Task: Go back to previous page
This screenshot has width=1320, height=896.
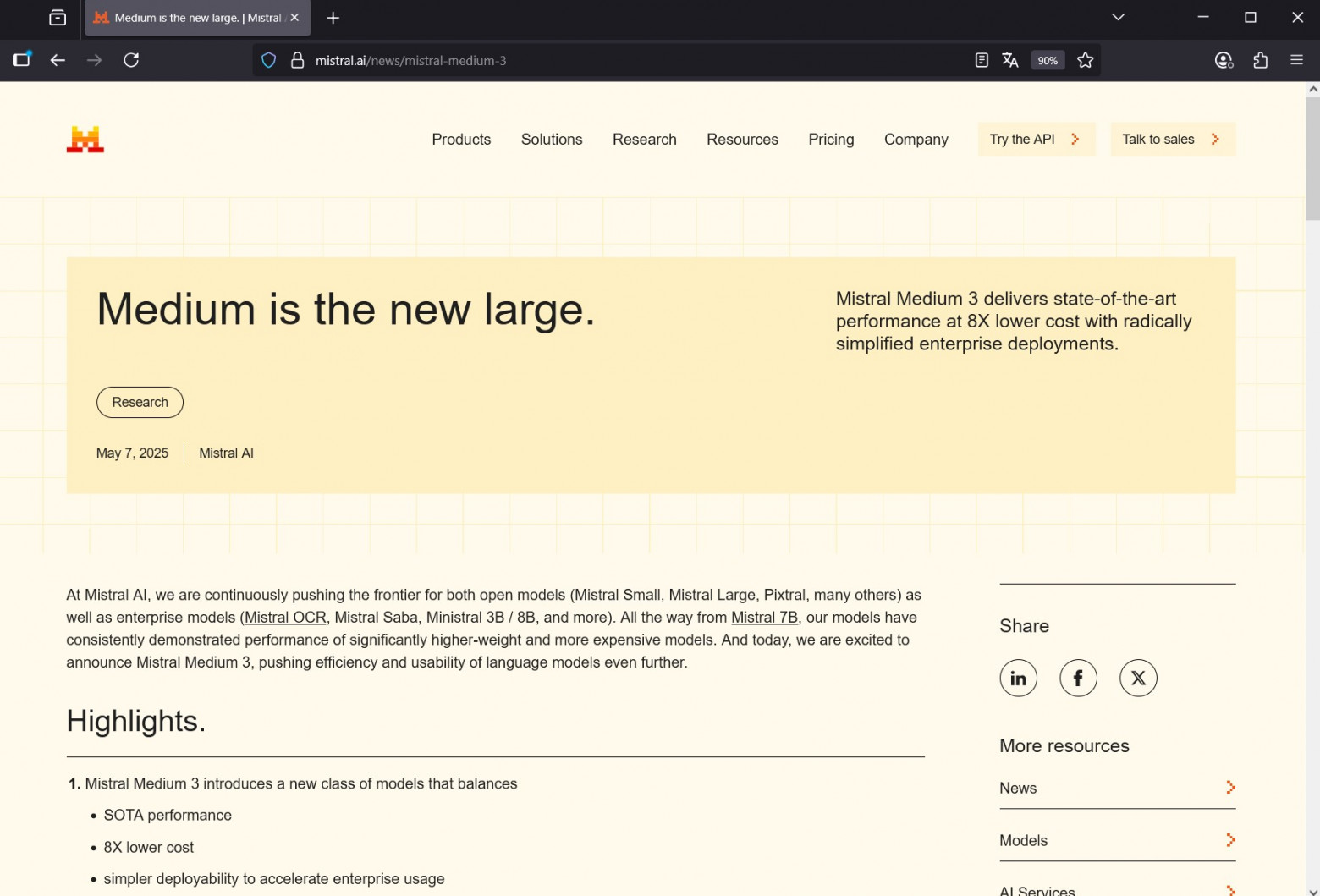Action: click(58, 60)
